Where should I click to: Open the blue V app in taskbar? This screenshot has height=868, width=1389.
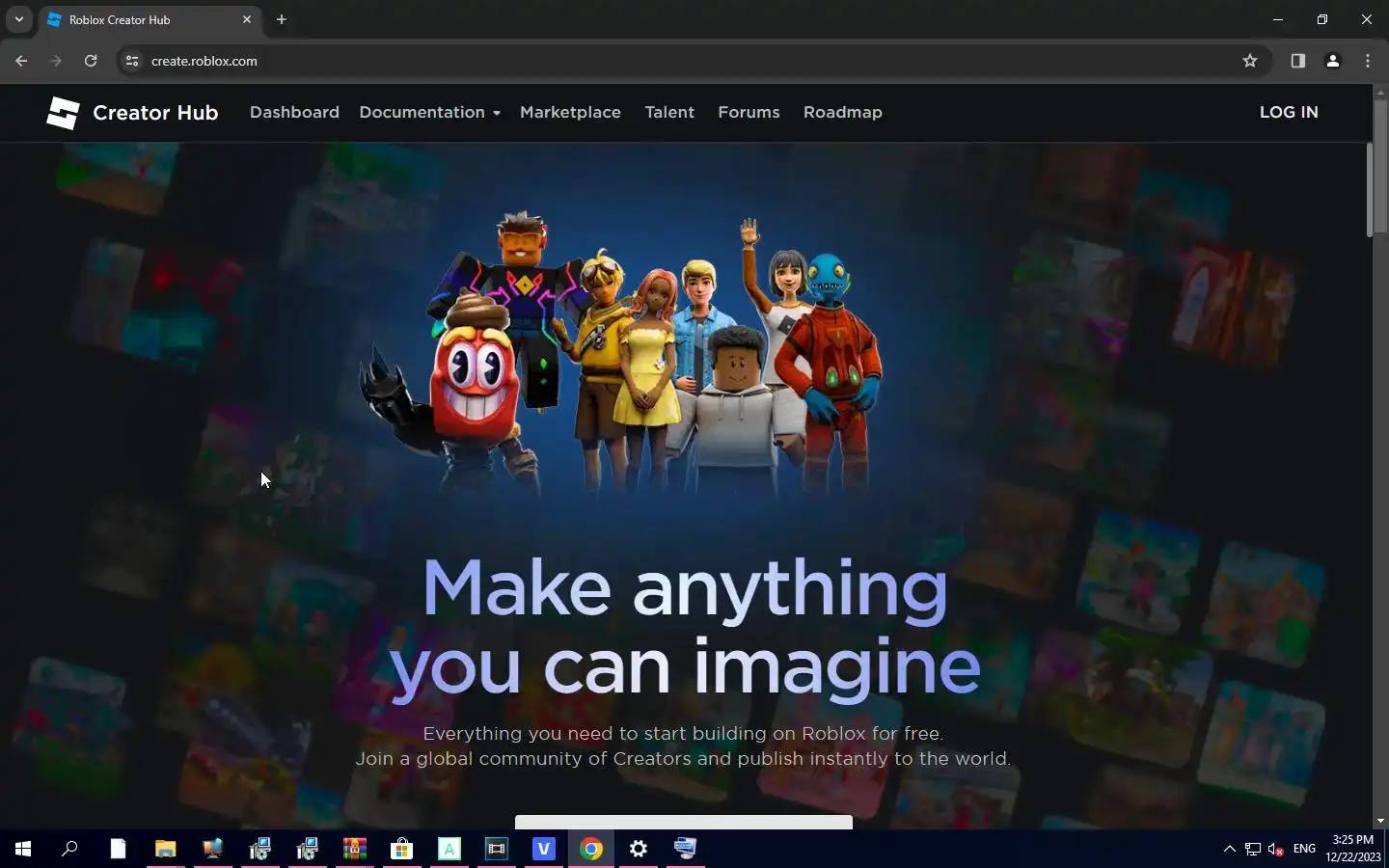(x=543, y=849)
